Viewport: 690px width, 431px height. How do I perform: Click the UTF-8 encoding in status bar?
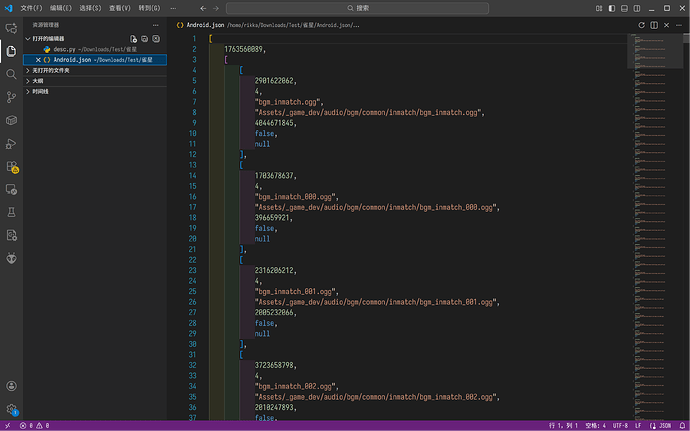(619, 425)
